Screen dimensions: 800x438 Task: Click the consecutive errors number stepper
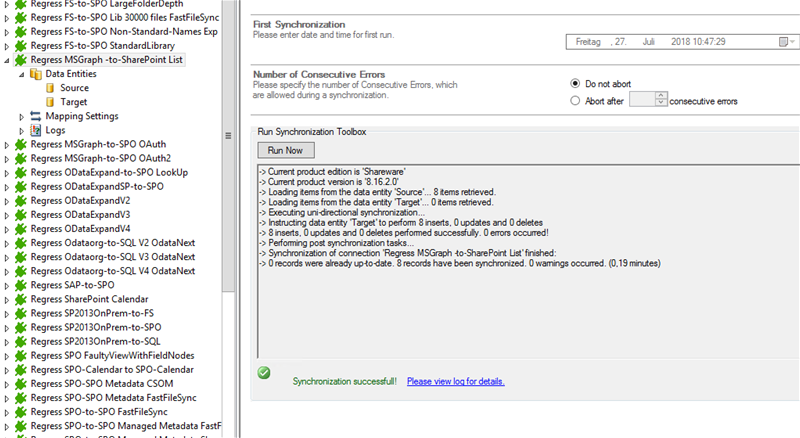click(x=660, y=100)
